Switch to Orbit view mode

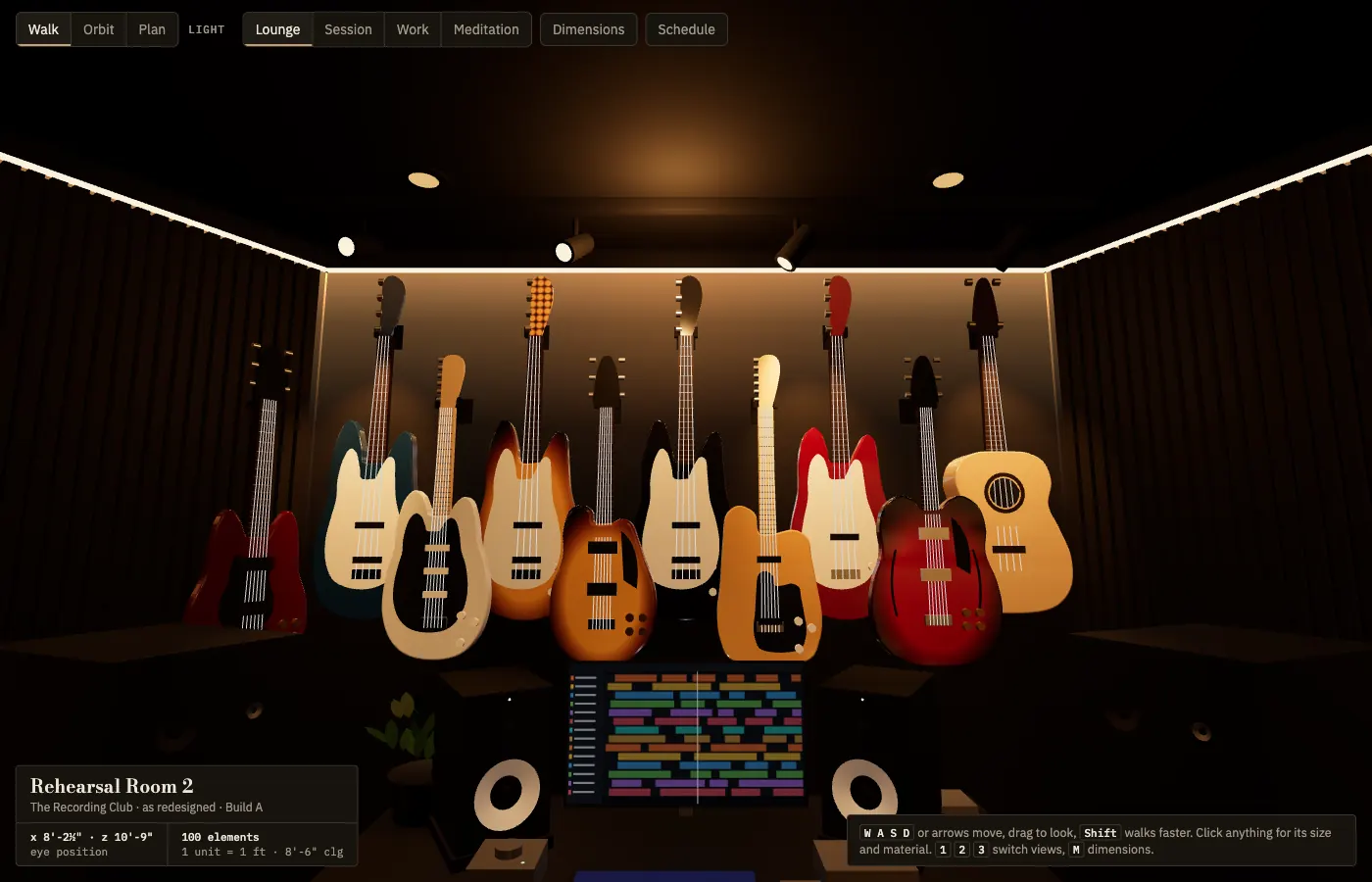click(99, 29)
